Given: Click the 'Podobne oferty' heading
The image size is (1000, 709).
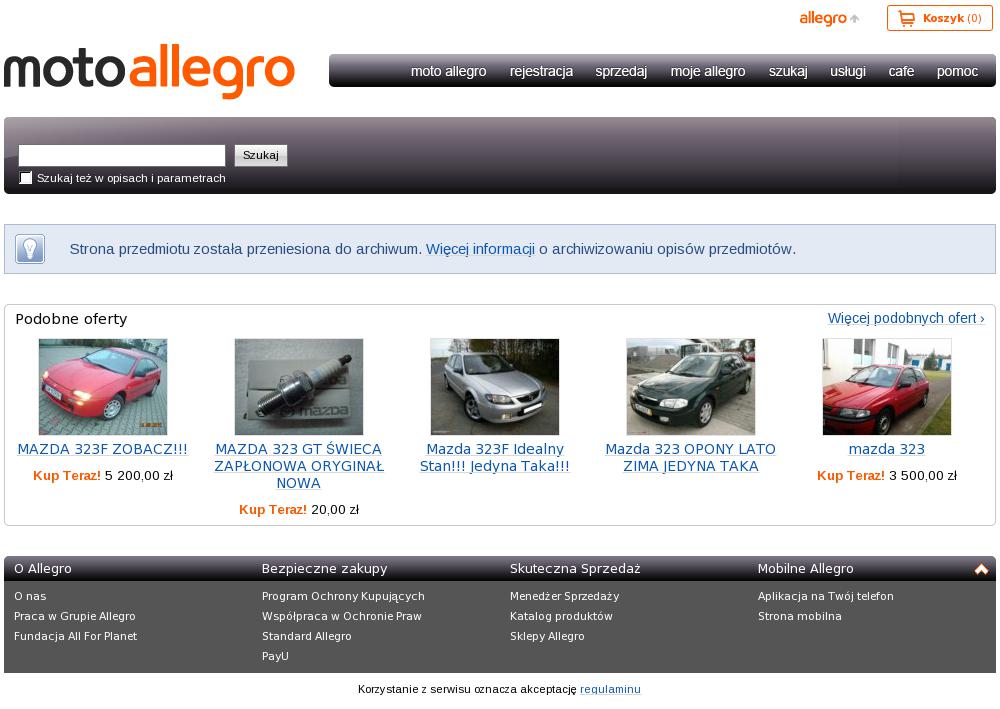Looking at the screenshot, I should point(71,319).
